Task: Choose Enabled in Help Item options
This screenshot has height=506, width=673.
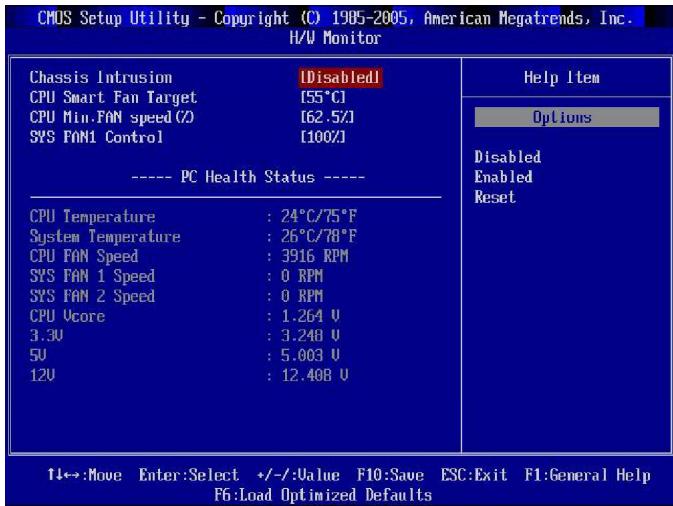Action: 503,177
